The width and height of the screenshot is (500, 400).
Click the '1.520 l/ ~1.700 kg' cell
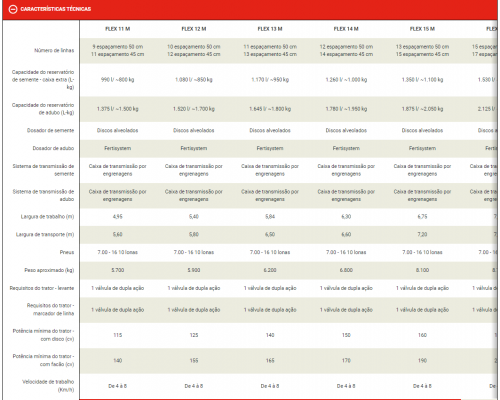coord(194,109)
